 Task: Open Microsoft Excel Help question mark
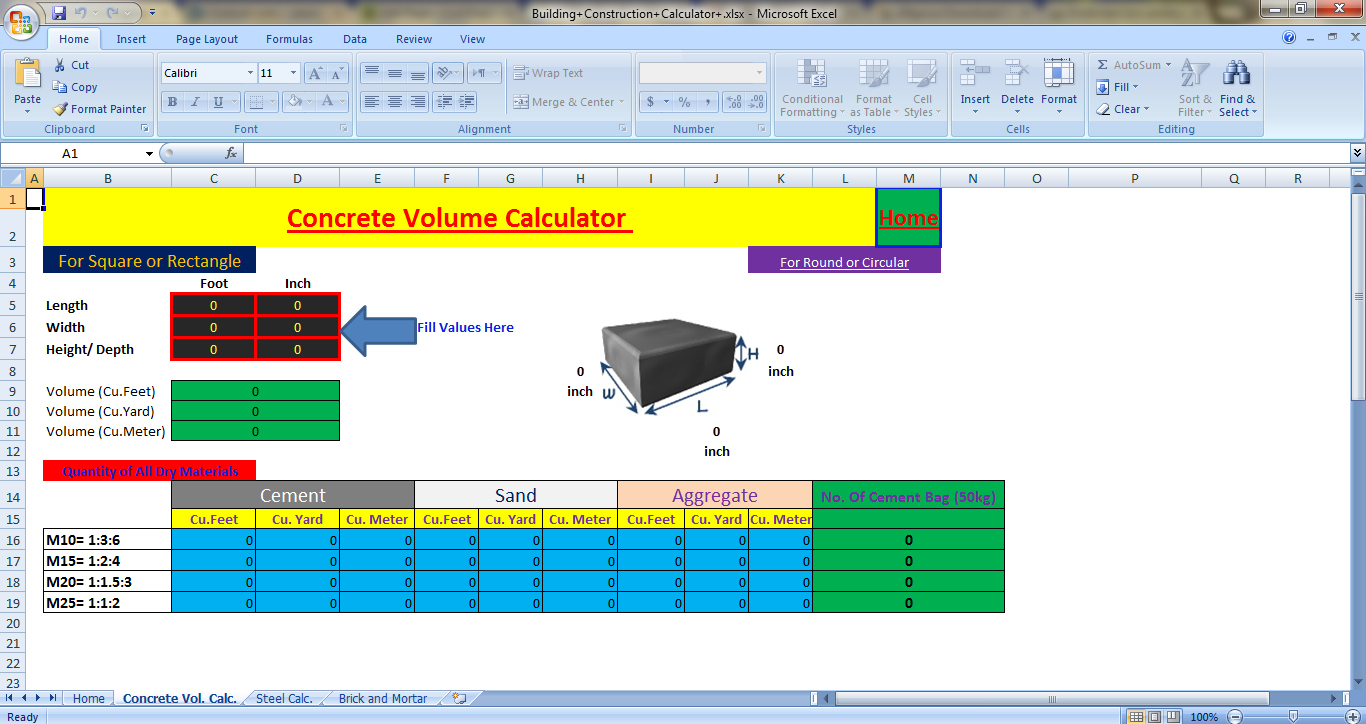(x=1289, y=38)
